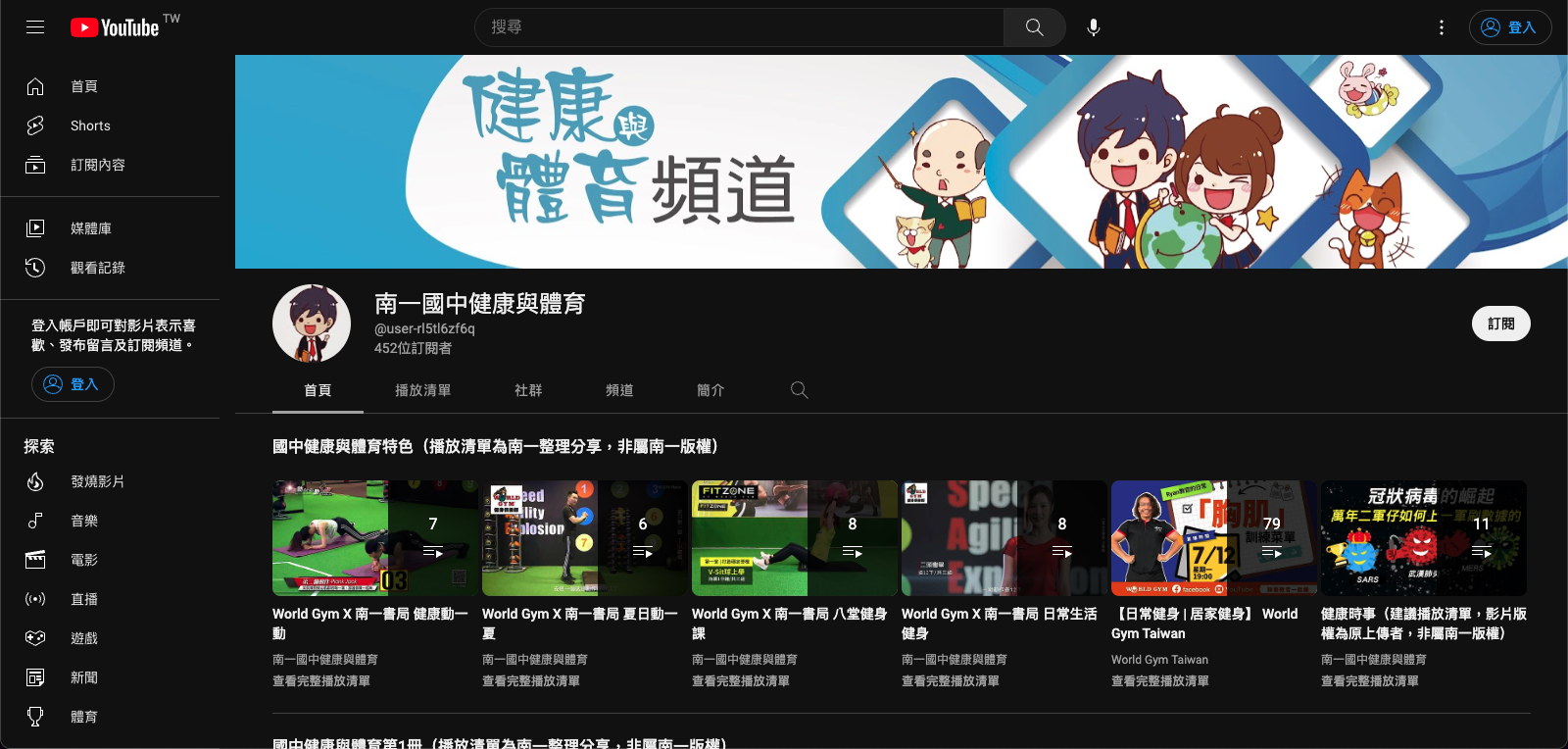Click the search magnifier button
1568x749 pixels.
(1034, 27)
